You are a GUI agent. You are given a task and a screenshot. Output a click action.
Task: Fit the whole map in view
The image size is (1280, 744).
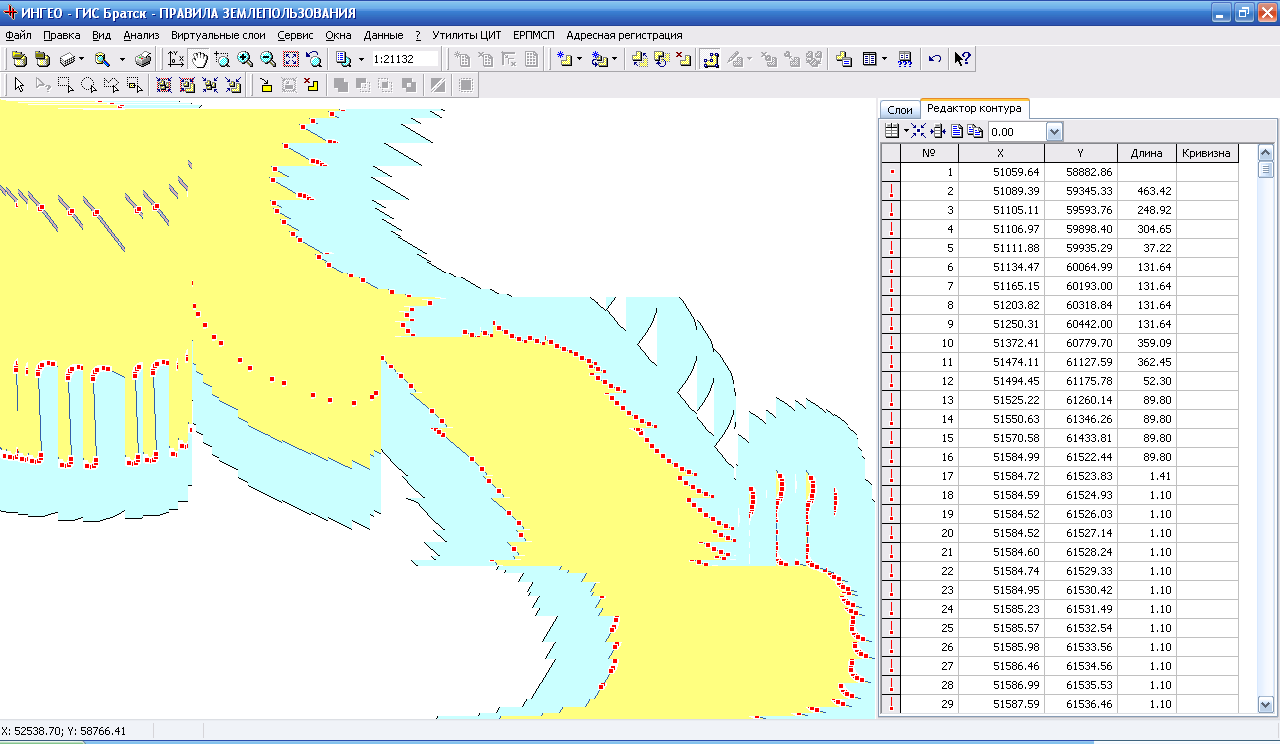(291, 59)
